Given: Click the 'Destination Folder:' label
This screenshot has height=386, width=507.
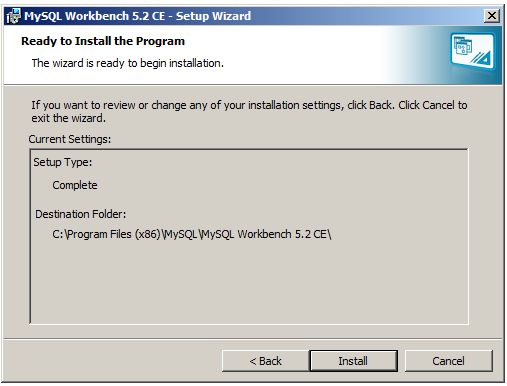Looking at the screenshot, I should [81, 214].
